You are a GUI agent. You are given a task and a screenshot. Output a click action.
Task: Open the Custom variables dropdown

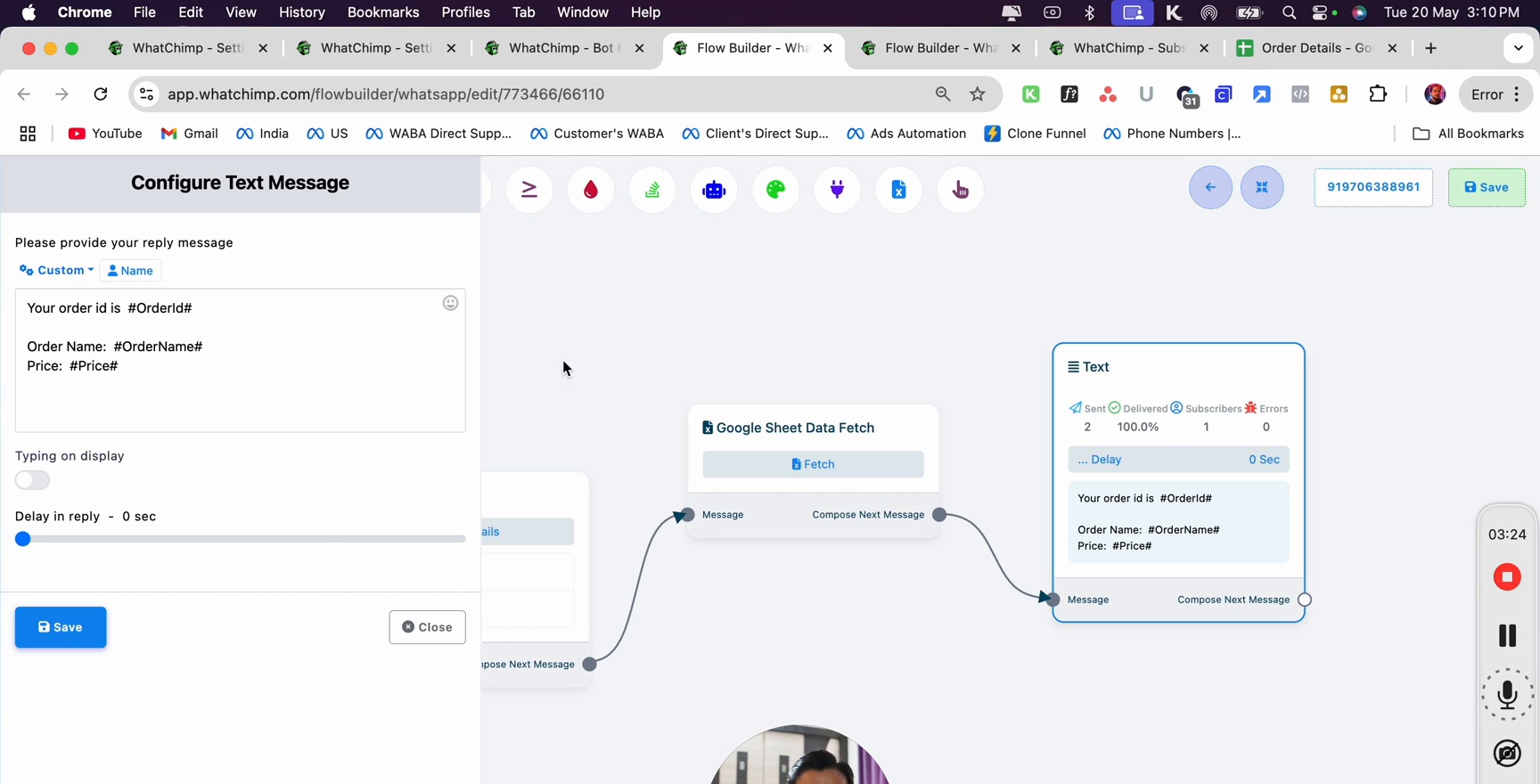click(x=56, y=270)
